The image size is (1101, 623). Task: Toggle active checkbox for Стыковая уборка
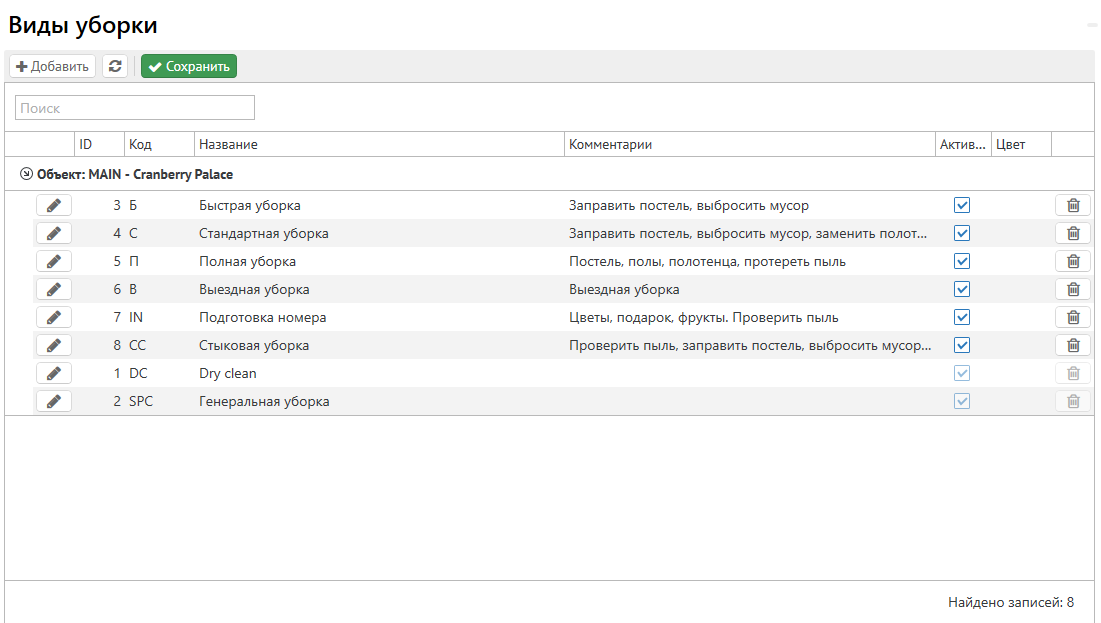(962, 345)
